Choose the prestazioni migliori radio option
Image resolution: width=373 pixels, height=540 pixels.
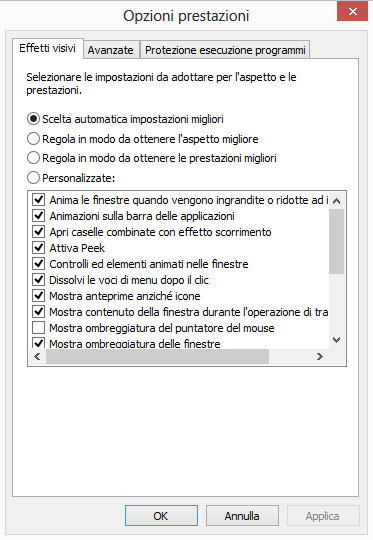point(33,158)
